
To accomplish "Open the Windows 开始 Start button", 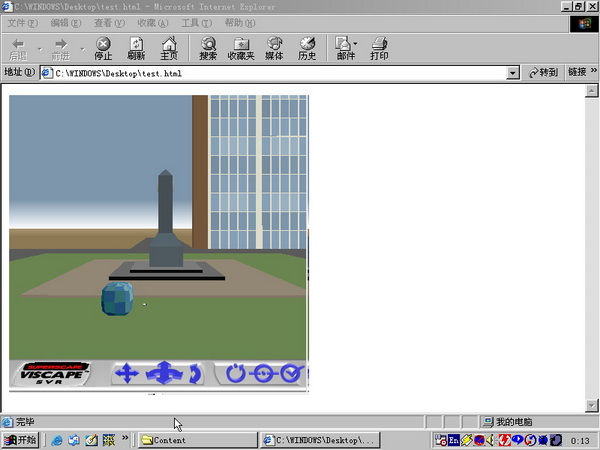I will click(21, 440).
